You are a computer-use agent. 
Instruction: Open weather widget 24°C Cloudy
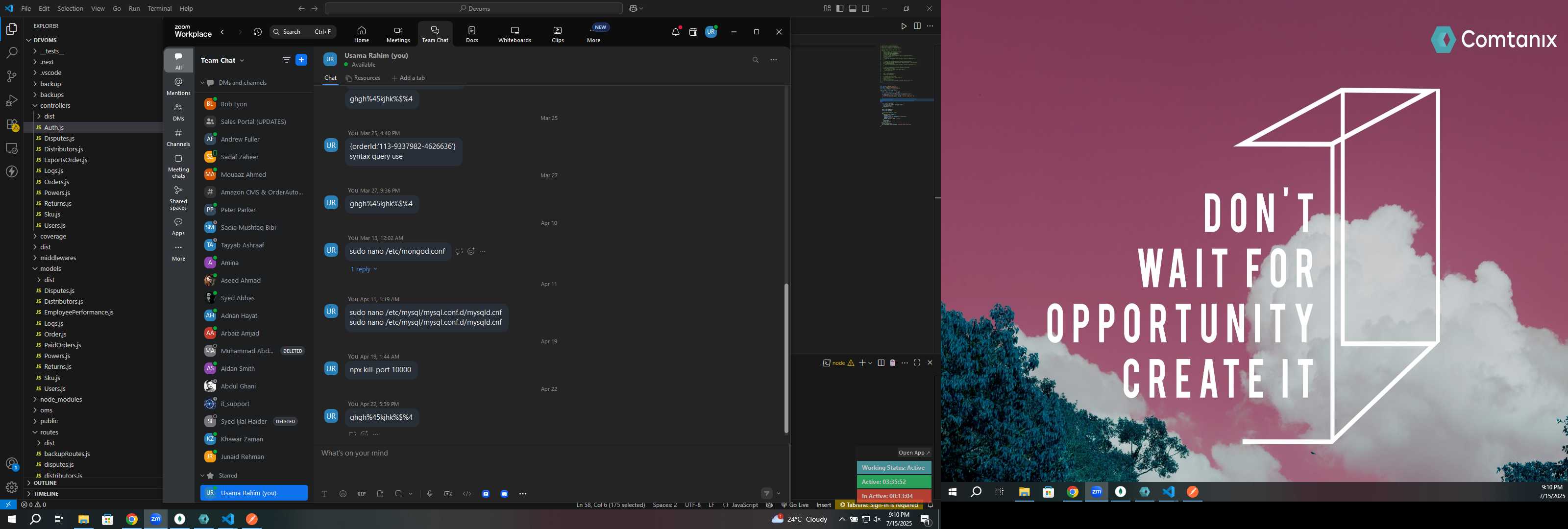point(799,519)
